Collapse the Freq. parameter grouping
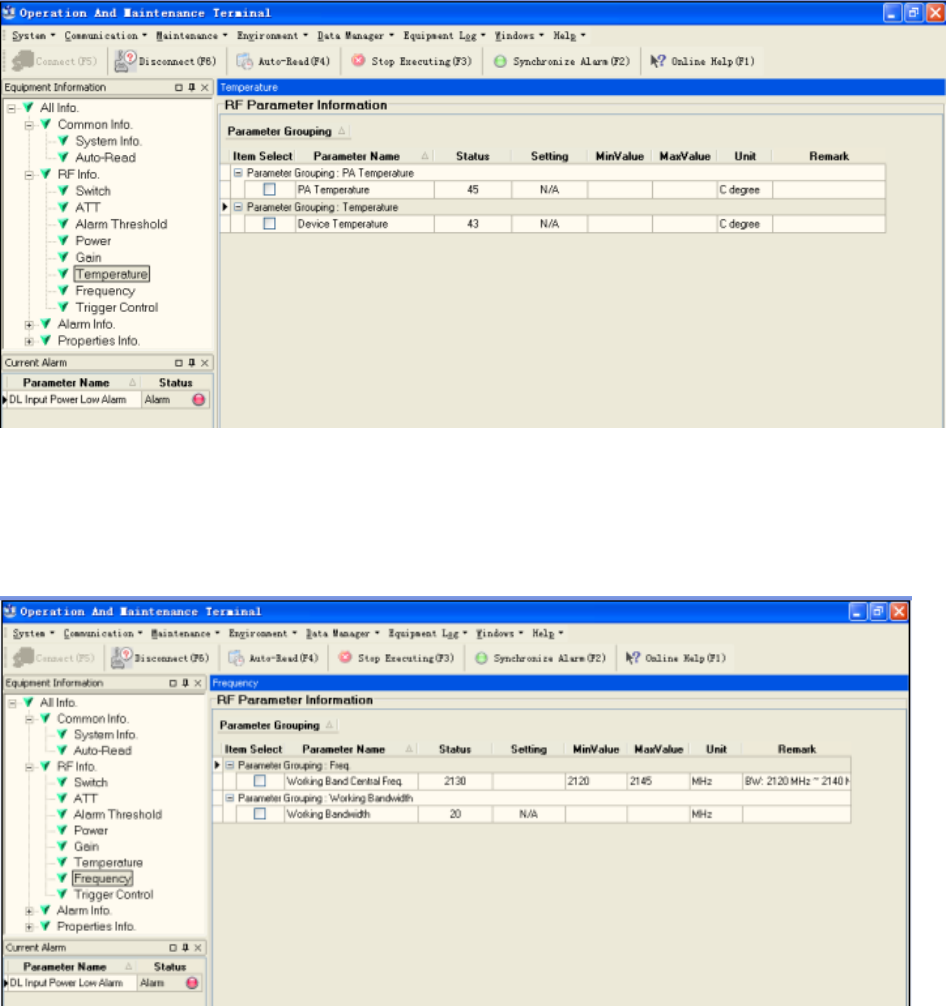The height and width of the screenshot is (1006, 946). 230,765
